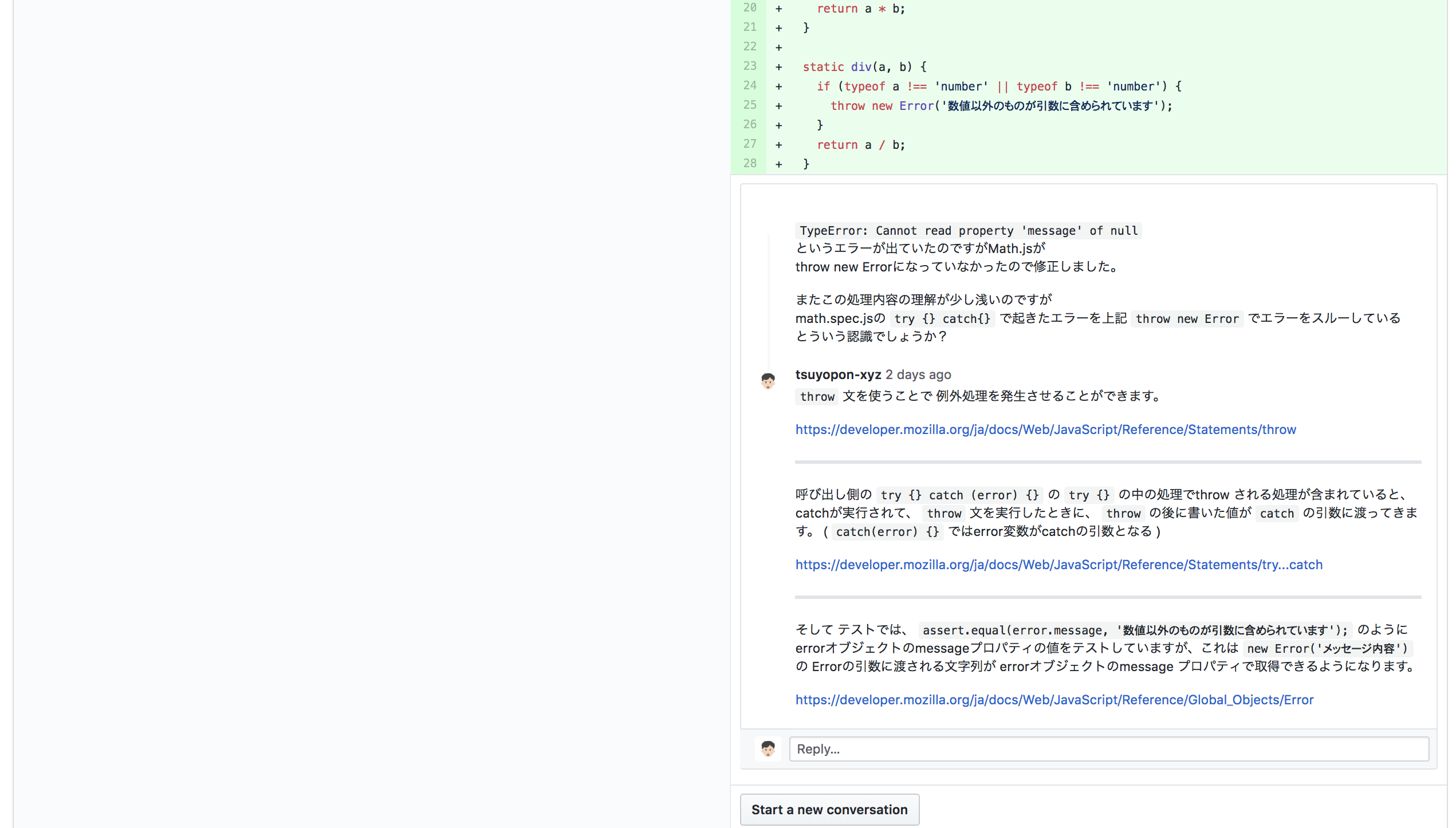The height and width of the screenshot is (828, 1456).
Task: Click the Reply... input field
Action: point(1109,749)
